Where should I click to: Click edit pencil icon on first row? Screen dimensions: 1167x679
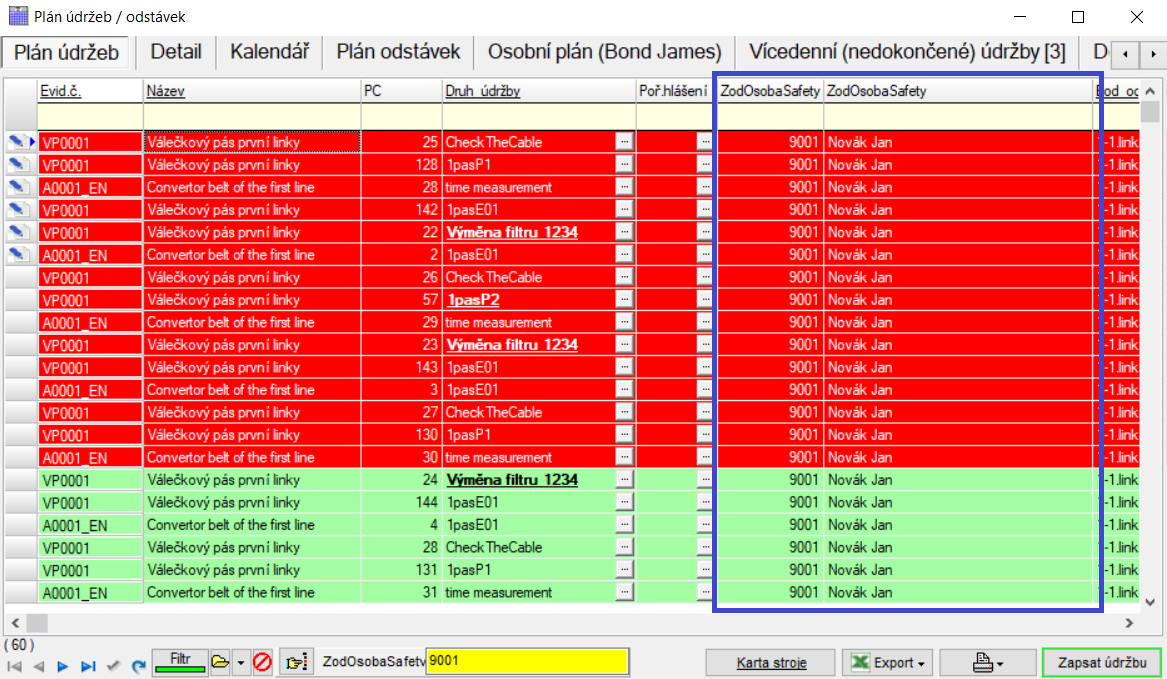tap(18, 142)
